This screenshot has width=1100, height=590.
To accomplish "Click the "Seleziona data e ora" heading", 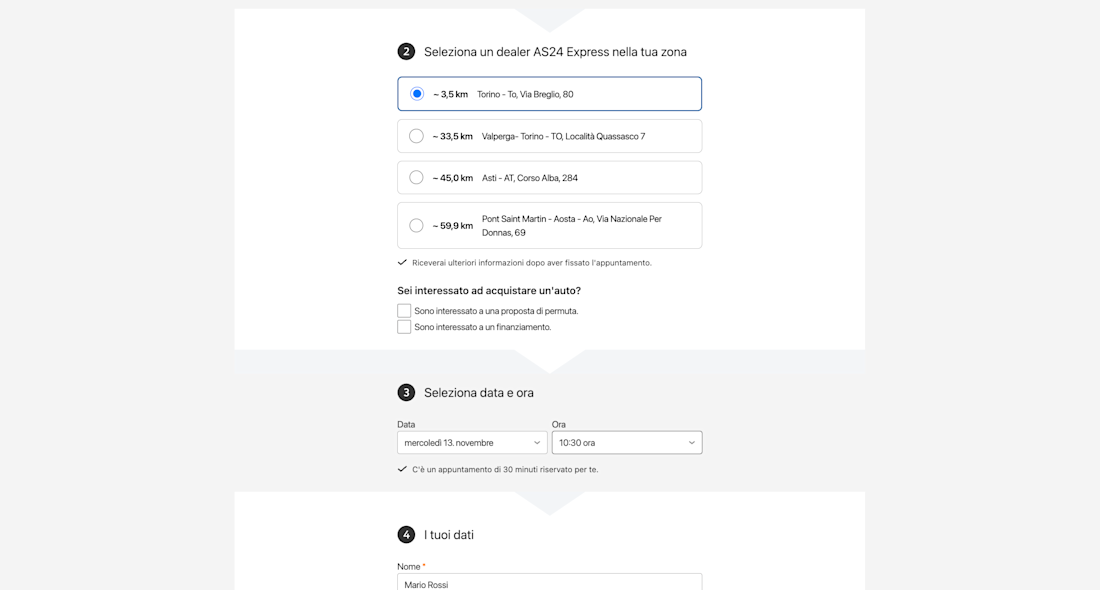I will pyautogui.click(x=479, y=393).
